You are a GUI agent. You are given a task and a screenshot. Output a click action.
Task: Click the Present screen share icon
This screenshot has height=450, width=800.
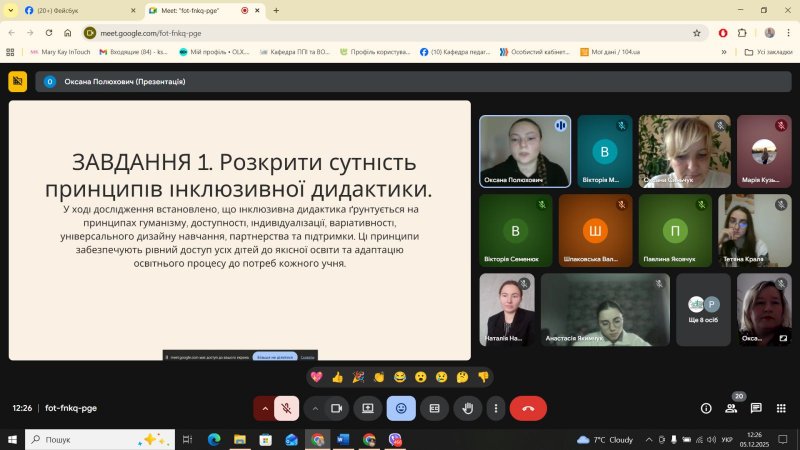[x=368, y=408]
